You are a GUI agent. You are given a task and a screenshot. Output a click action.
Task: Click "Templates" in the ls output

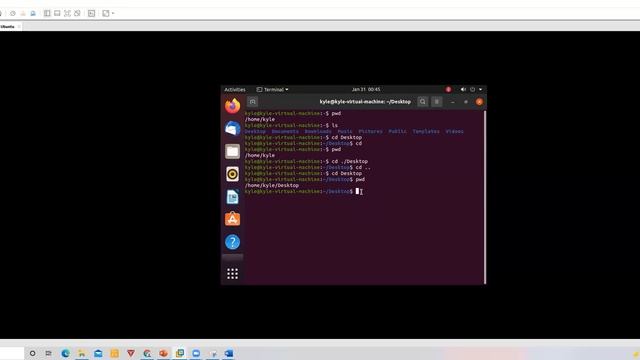pyautogui.click(x=426, y=131)
